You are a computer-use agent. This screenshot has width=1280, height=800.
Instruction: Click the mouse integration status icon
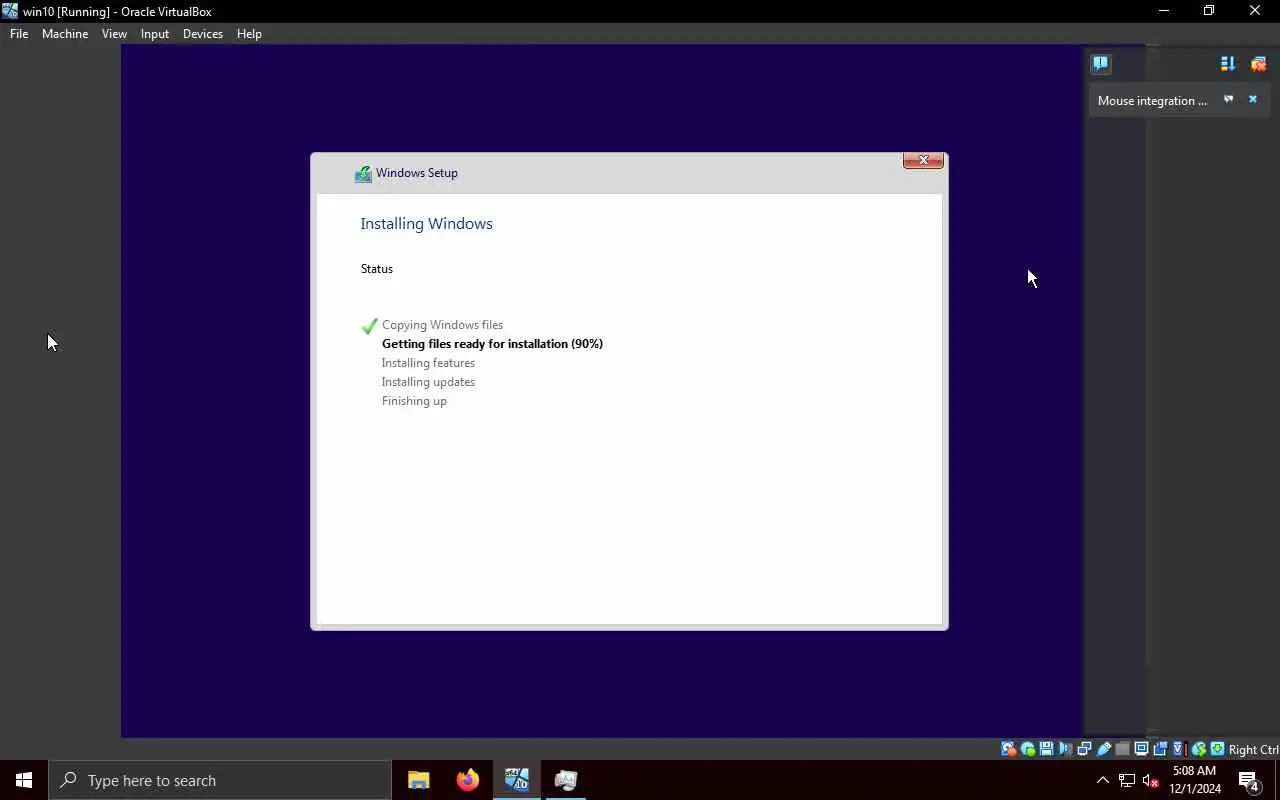pyautogui.click(x=1199, y=749)
